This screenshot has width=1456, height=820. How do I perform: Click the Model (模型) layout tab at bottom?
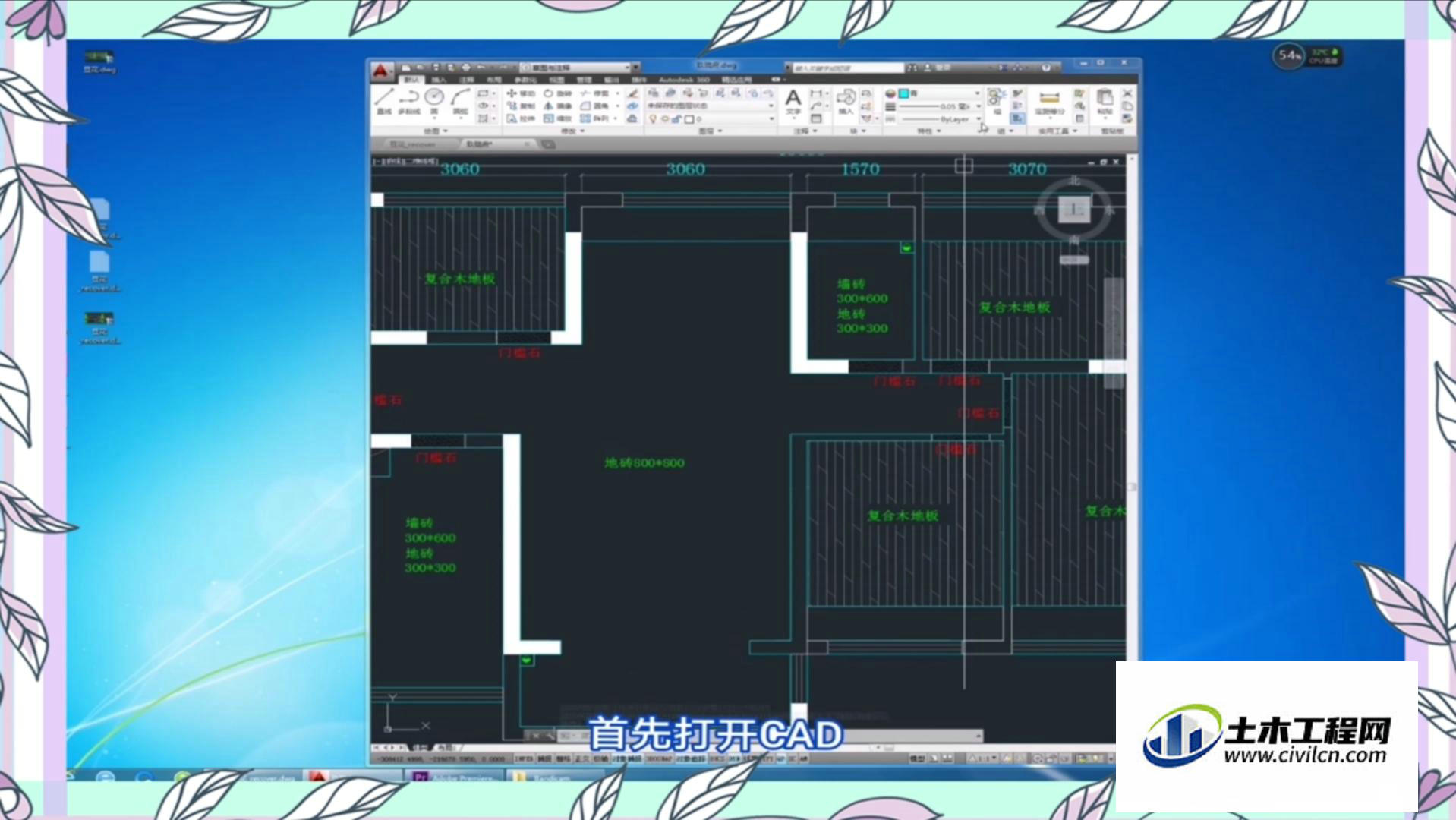(x=419, y=748)
